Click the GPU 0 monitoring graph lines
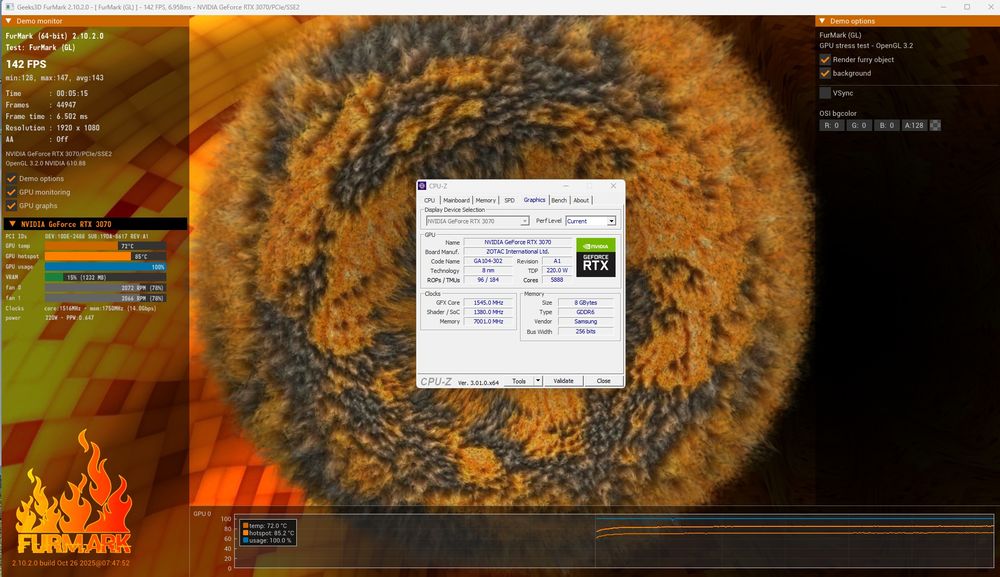Screen dimensions: 1000x577 click(795, 529)
